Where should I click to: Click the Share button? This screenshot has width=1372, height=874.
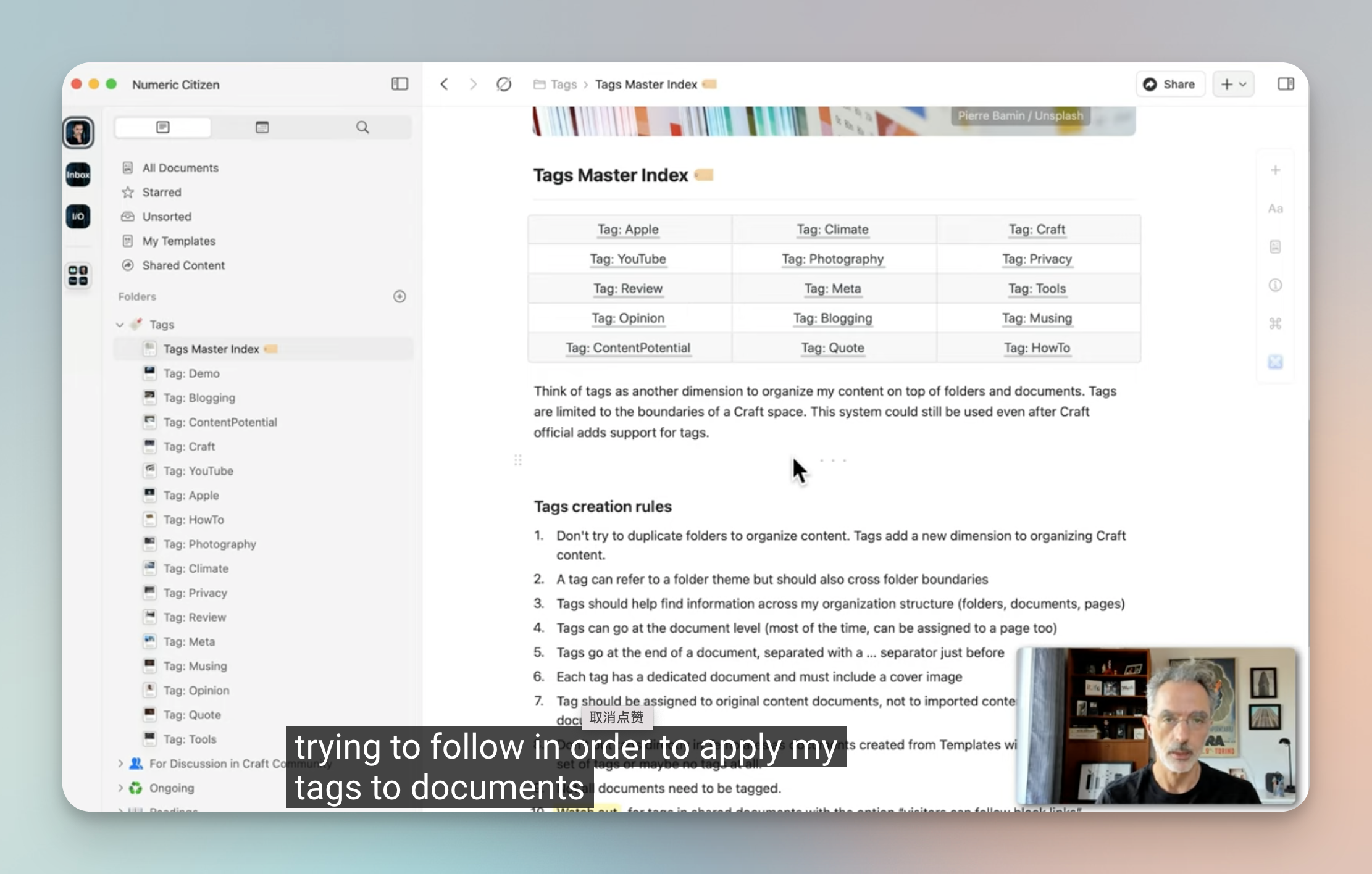tap(1169, 84)
